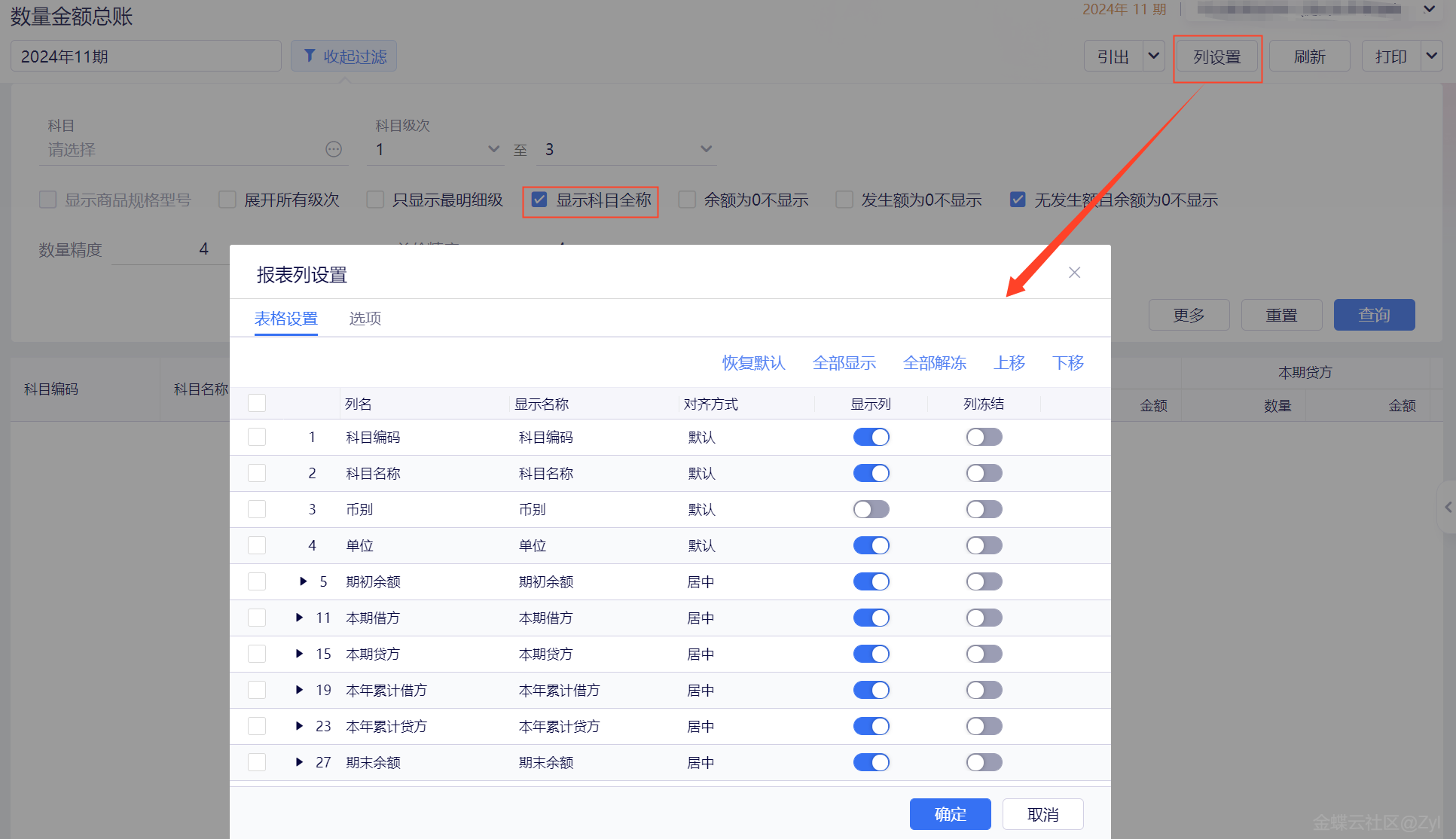Toggle 显示列 for 科目名称
Image resolution: width=1456 pixels, height=839 pixels.
point(871,473)
